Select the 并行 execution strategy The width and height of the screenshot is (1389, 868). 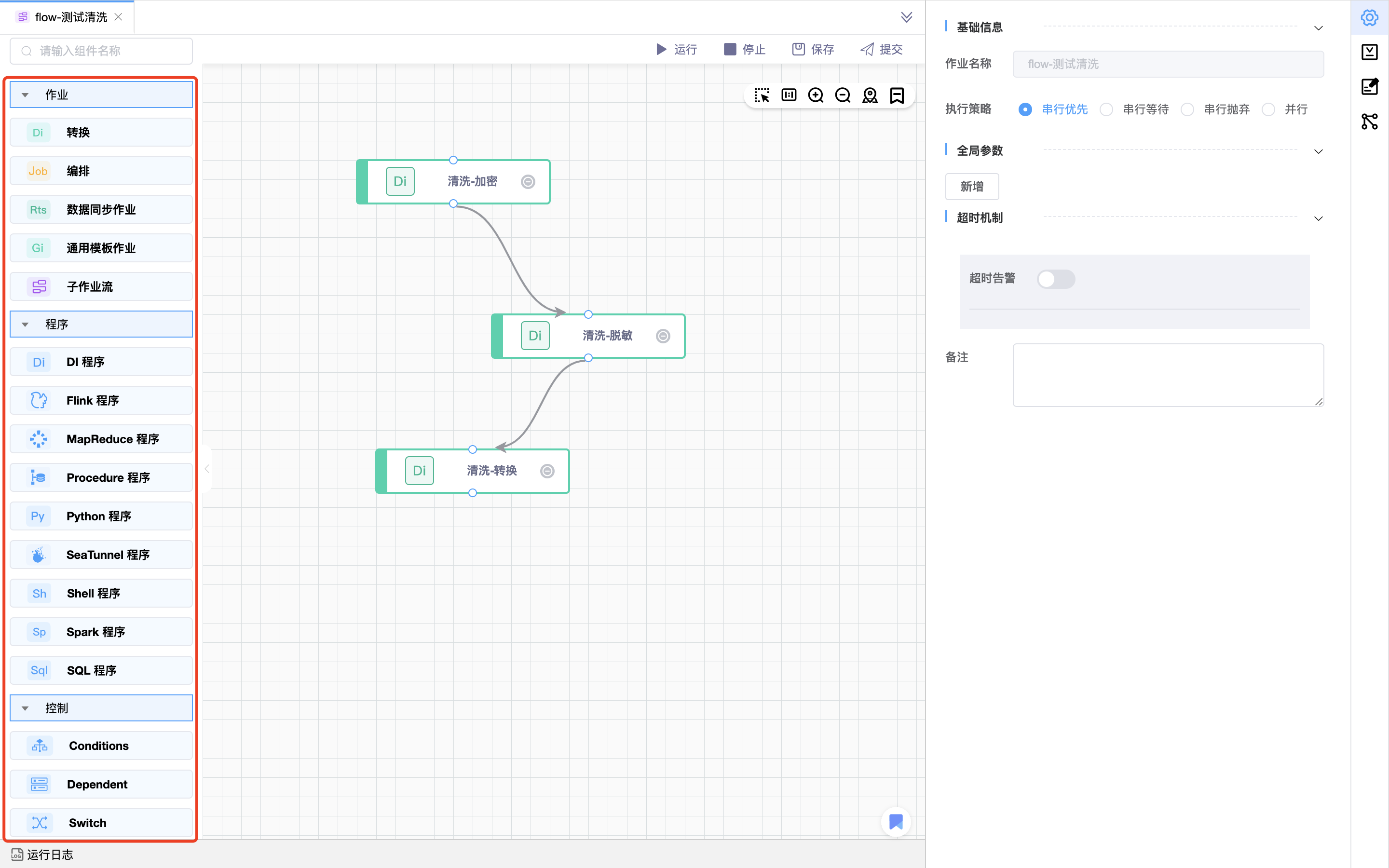click(x=1268, y=109)
